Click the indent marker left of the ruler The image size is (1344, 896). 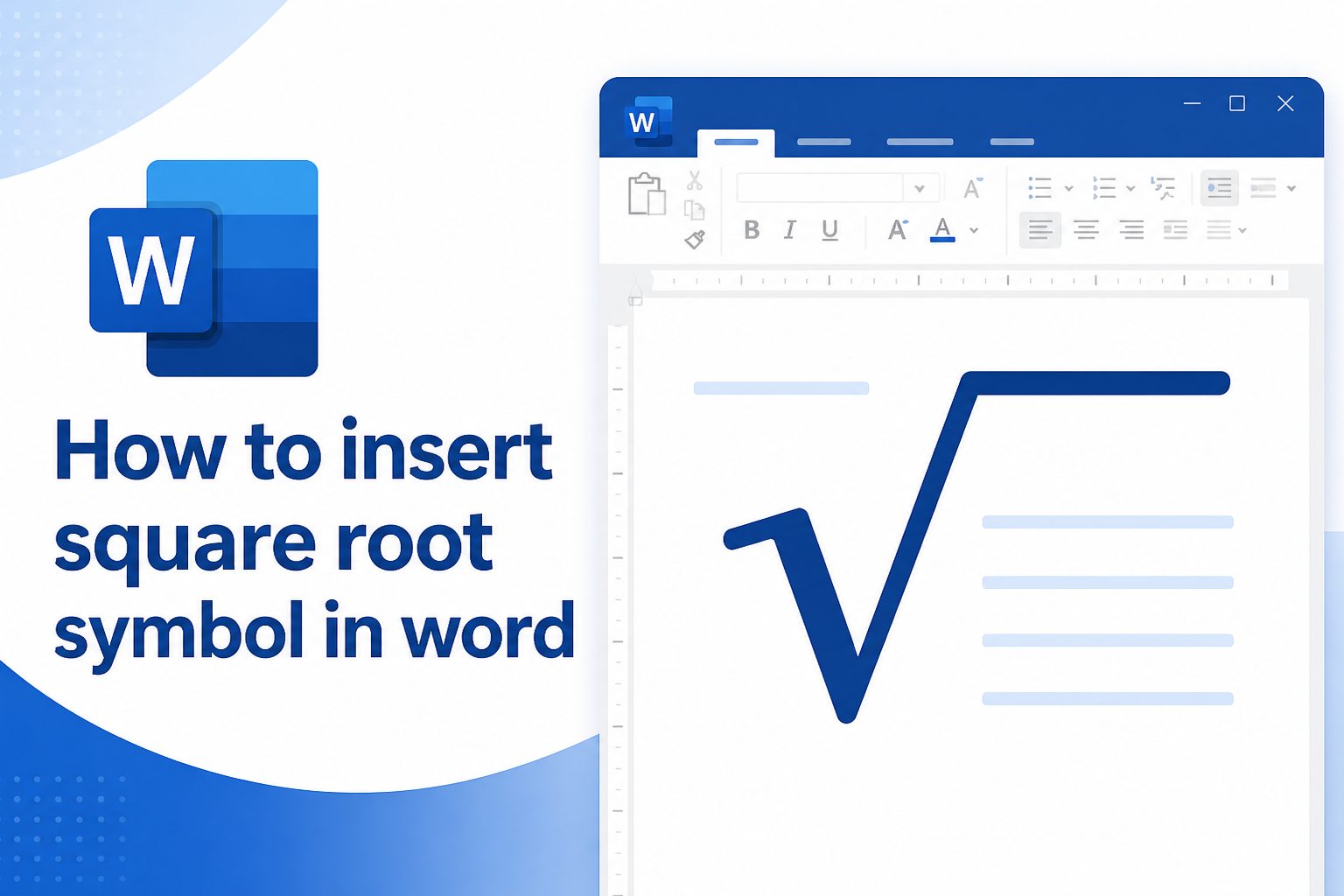(635, 291)
